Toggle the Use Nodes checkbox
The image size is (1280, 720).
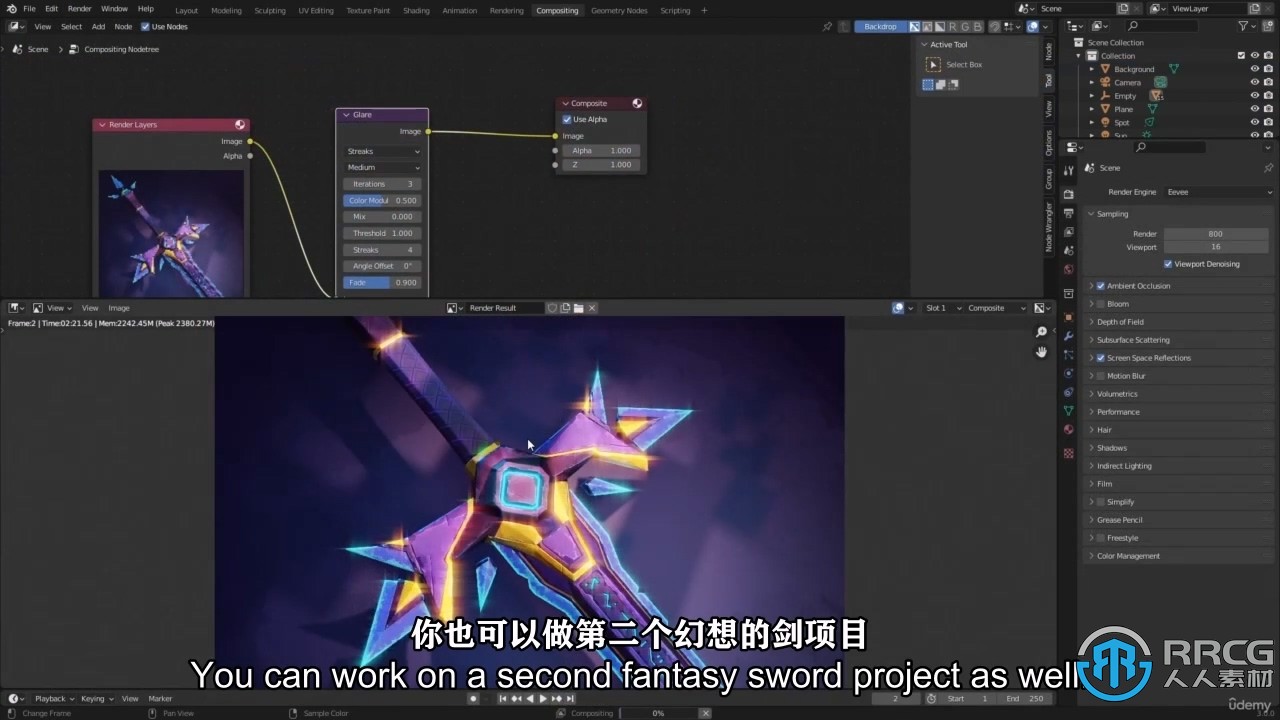(x=145, y=27)
